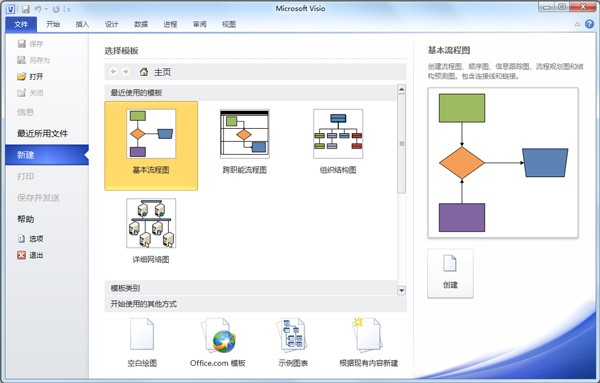Click 根据现有内容新建 icon
600x383 pixels.
pyautogui.click(x=367, y=335)
